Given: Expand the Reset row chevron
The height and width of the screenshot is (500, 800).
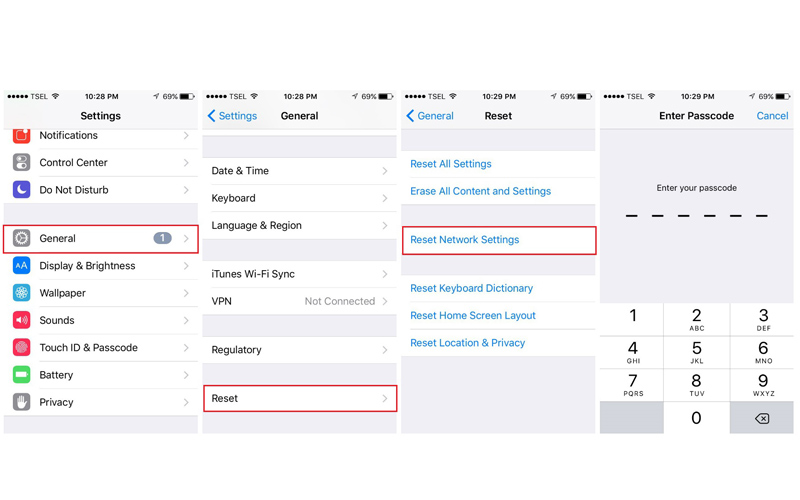Looking at the screenshot, I should coord(385,398).
